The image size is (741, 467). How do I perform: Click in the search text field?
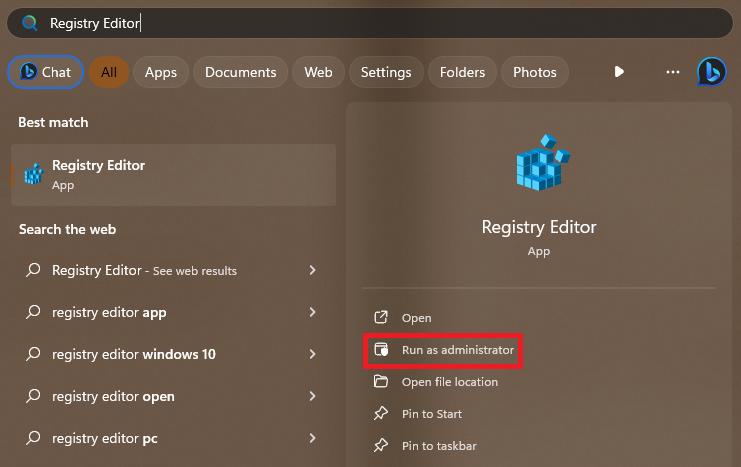coord(400,22)
